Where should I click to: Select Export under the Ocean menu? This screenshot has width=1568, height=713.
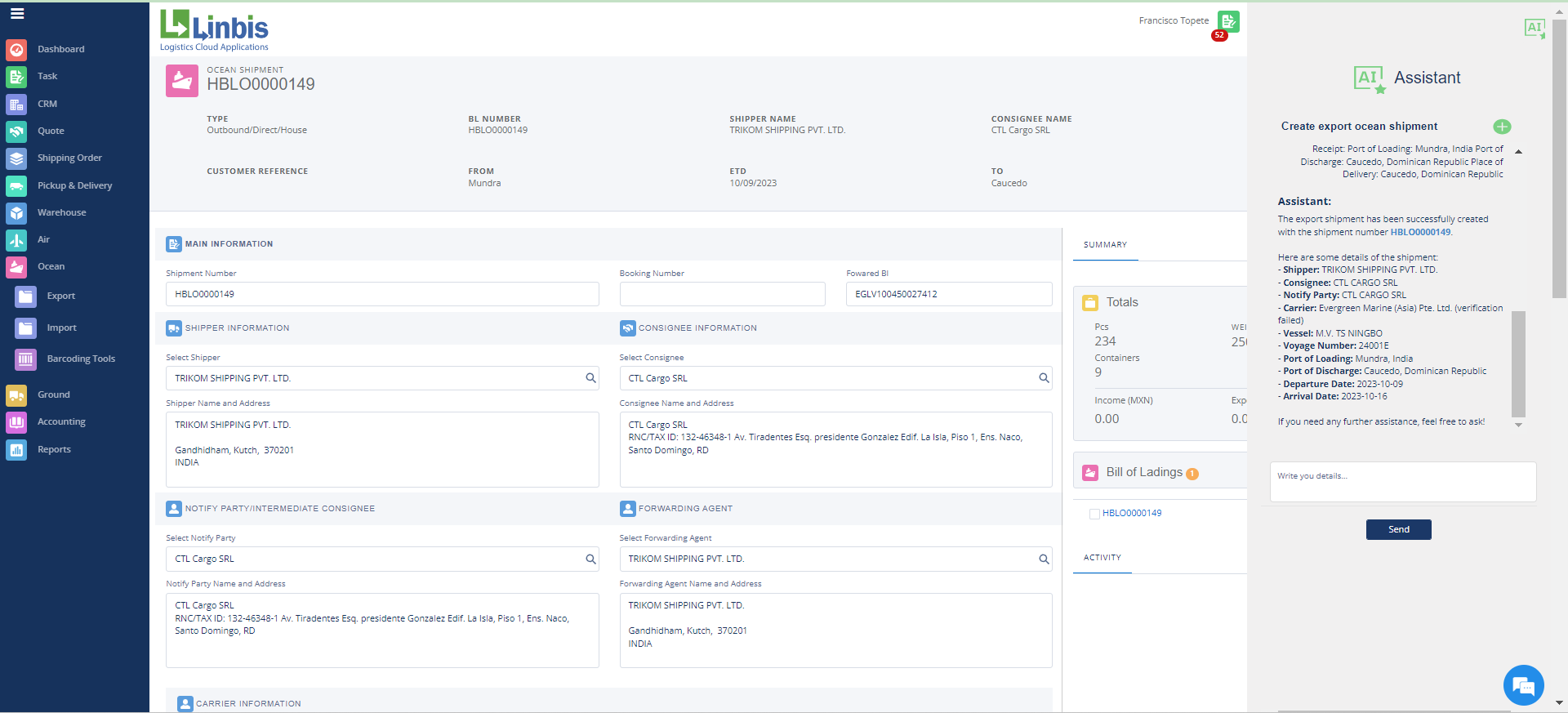pyautogui.click(x=60, y=296)
